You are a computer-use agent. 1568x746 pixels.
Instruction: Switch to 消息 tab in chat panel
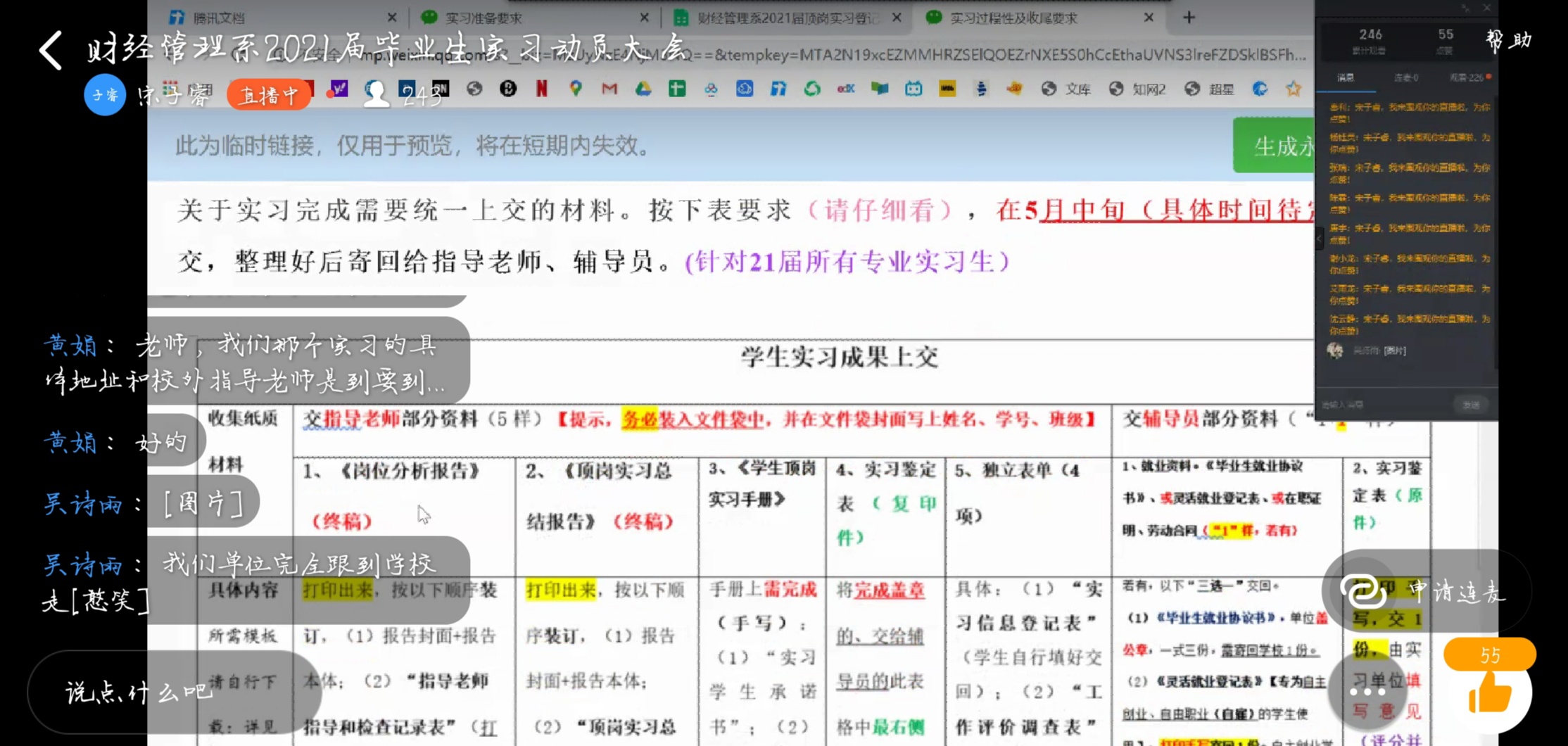coord(1346,78)
